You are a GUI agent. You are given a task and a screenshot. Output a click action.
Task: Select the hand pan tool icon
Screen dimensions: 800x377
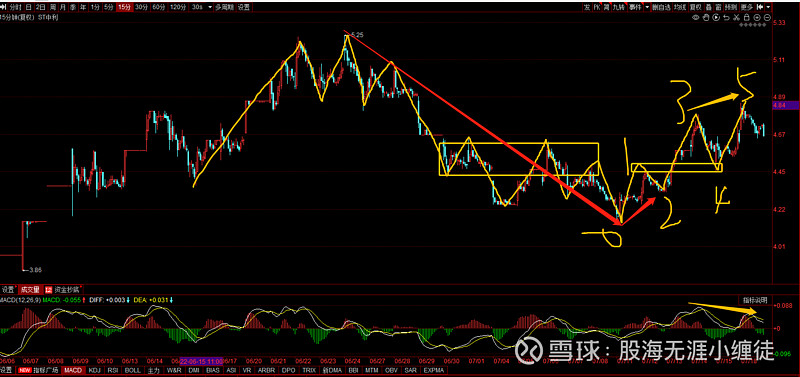coord(706,17)
